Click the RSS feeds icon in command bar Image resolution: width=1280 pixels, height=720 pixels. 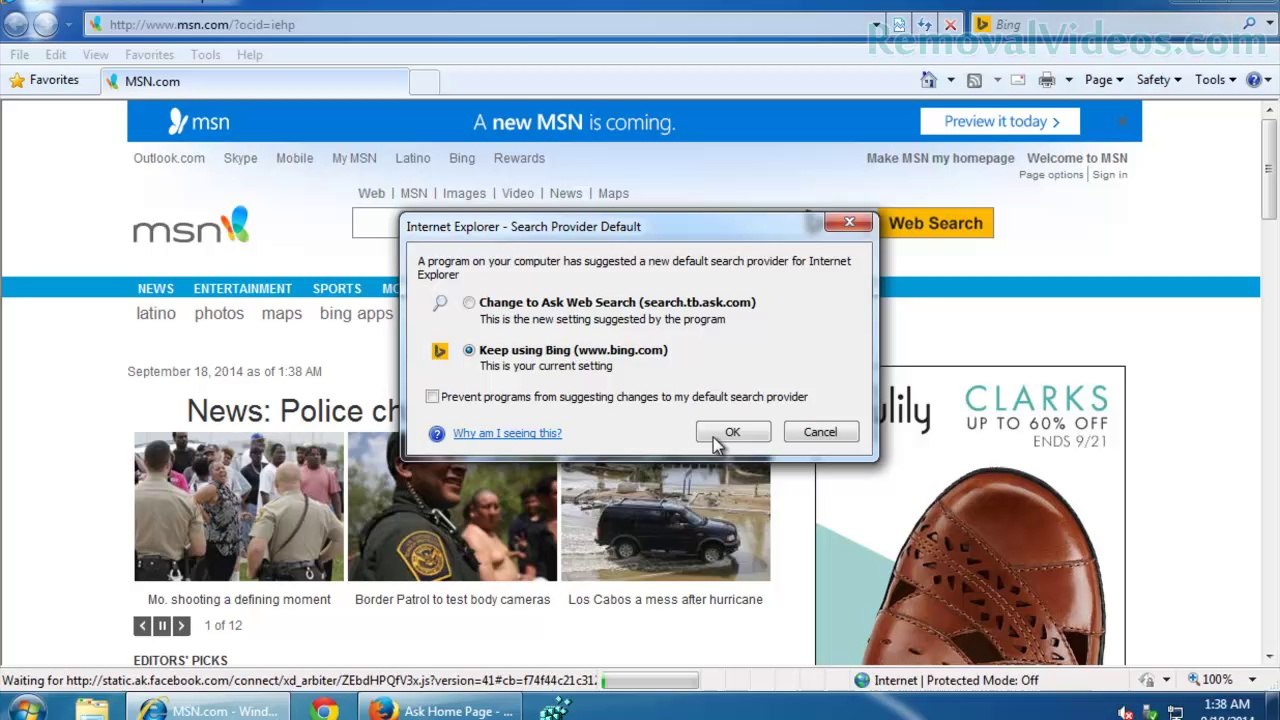click(x=974, y=80)
